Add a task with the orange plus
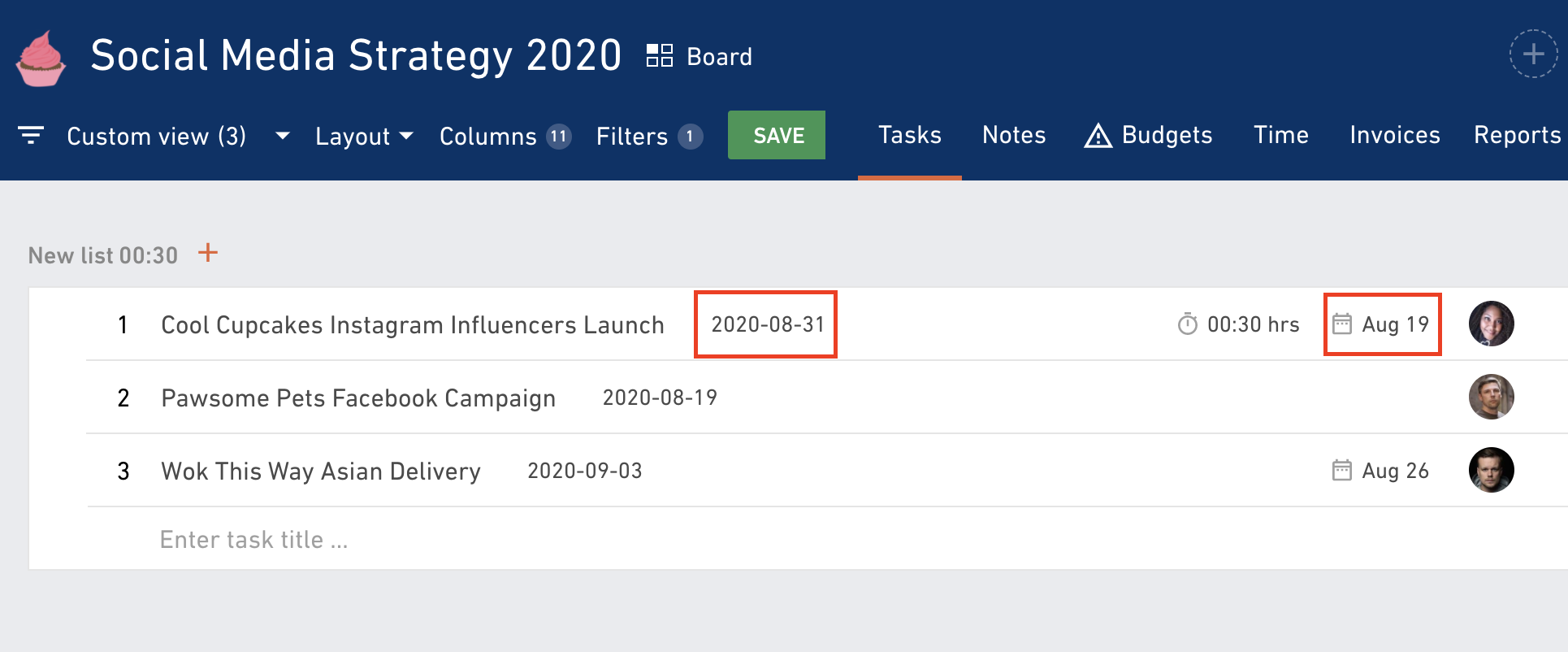This screenshot has height=652, width=1568. pyautogui.click(x=208, y=253)
